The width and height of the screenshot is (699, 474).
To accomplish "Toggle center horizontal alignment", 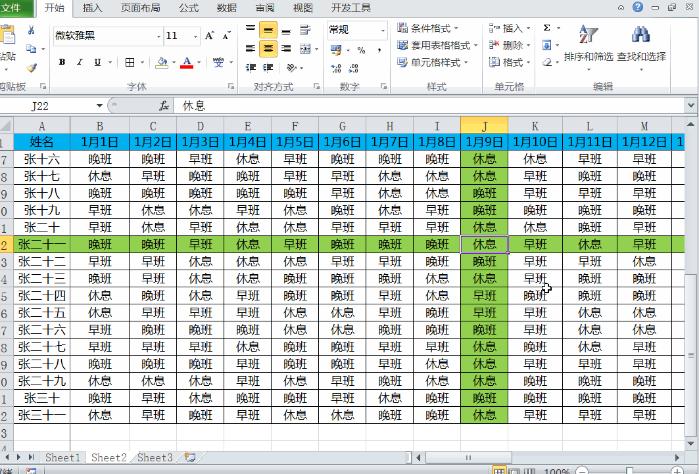I will coord(268,49).
